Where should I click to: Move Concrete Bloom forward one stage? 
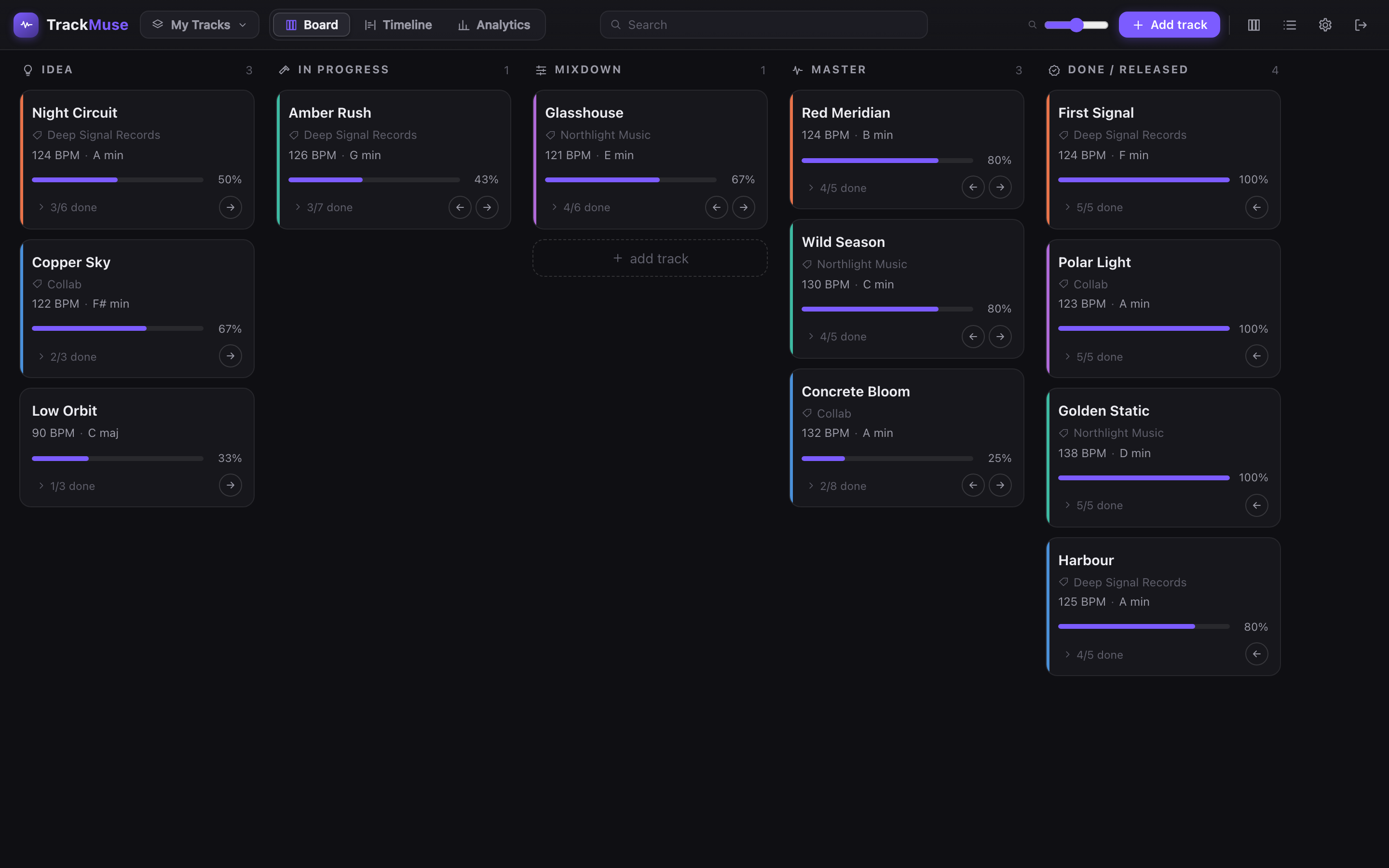pyautogui.click(x=1000, y=485)
